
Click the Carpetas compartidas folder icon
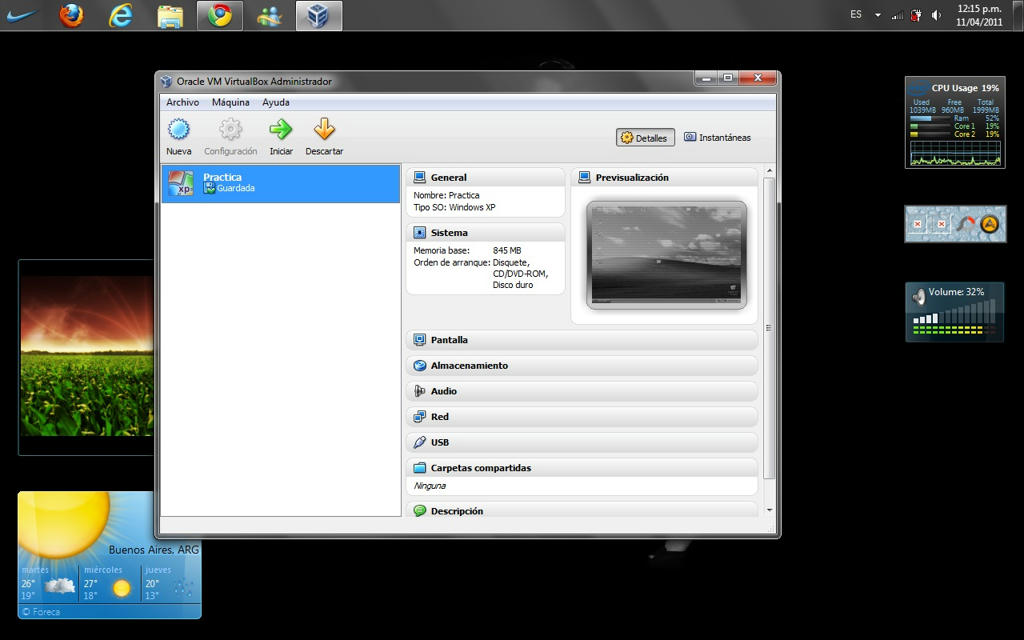coord(419,468)
